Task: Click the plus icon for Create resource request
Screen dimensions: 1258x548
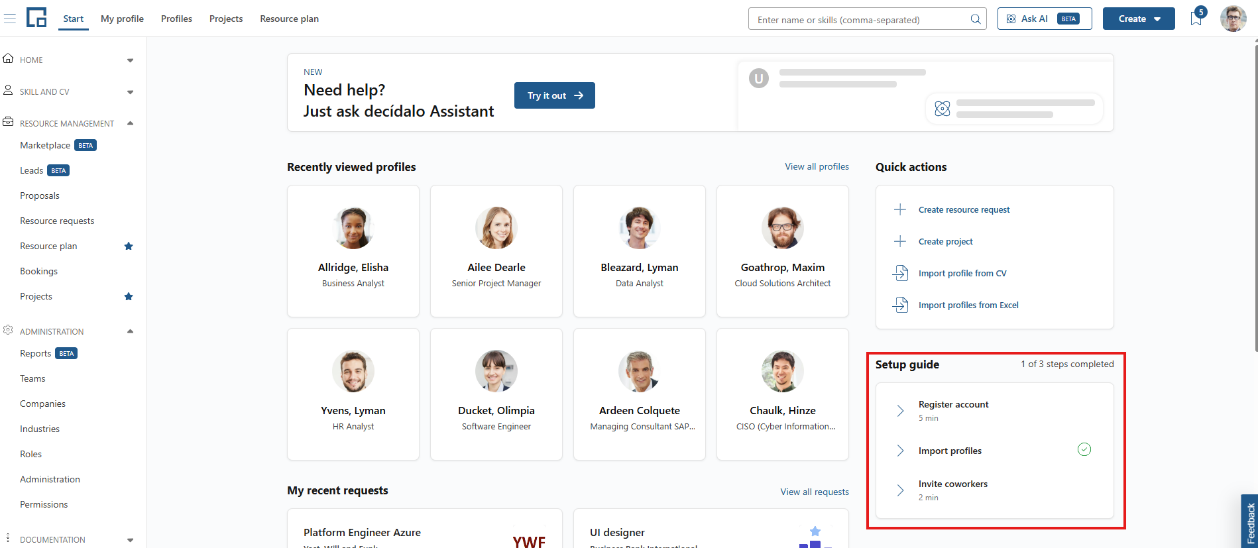Action: point(899,210)
